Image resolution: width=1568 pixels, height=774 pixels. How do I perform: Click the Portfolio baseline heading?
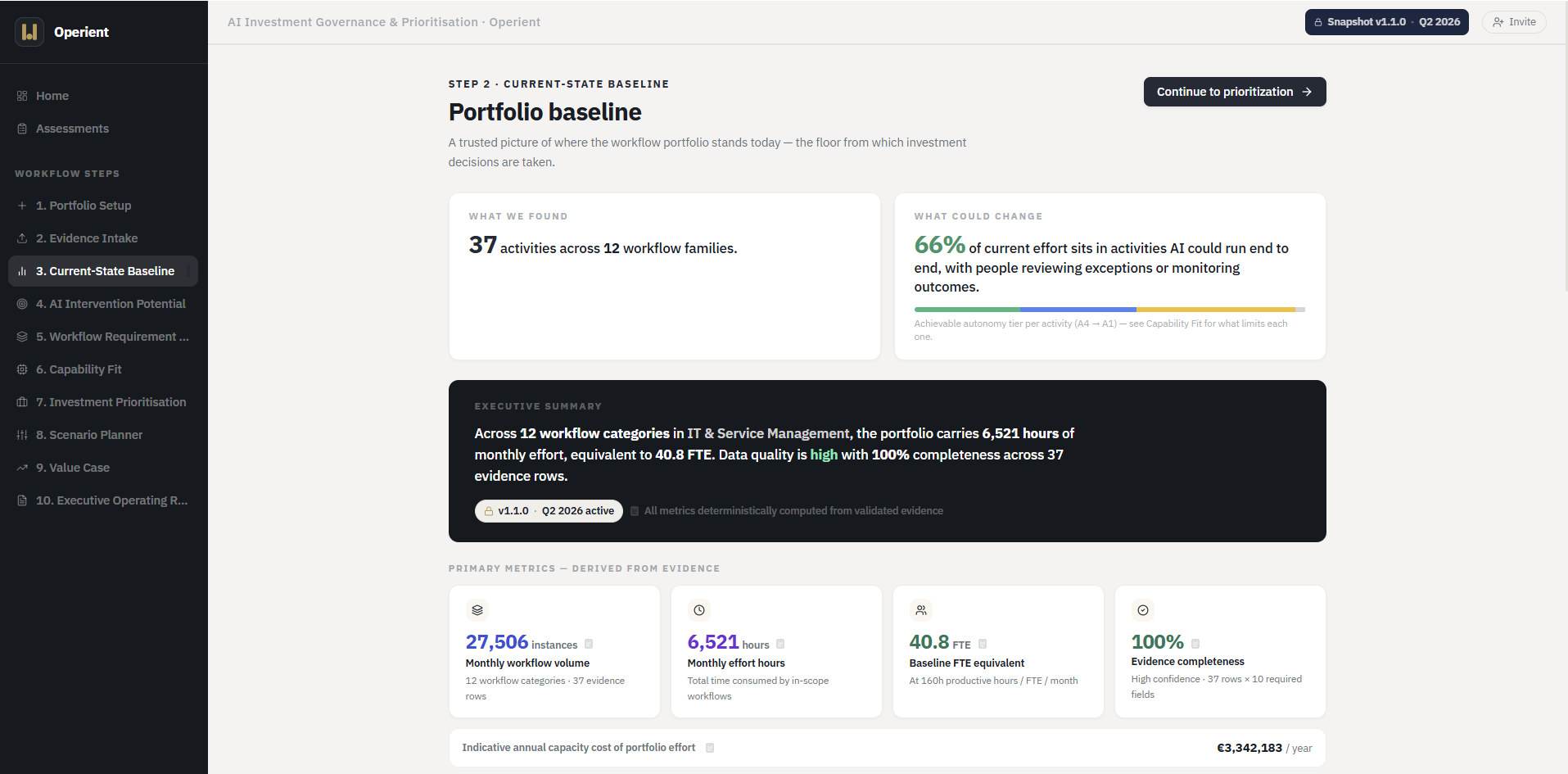(545, 112)
